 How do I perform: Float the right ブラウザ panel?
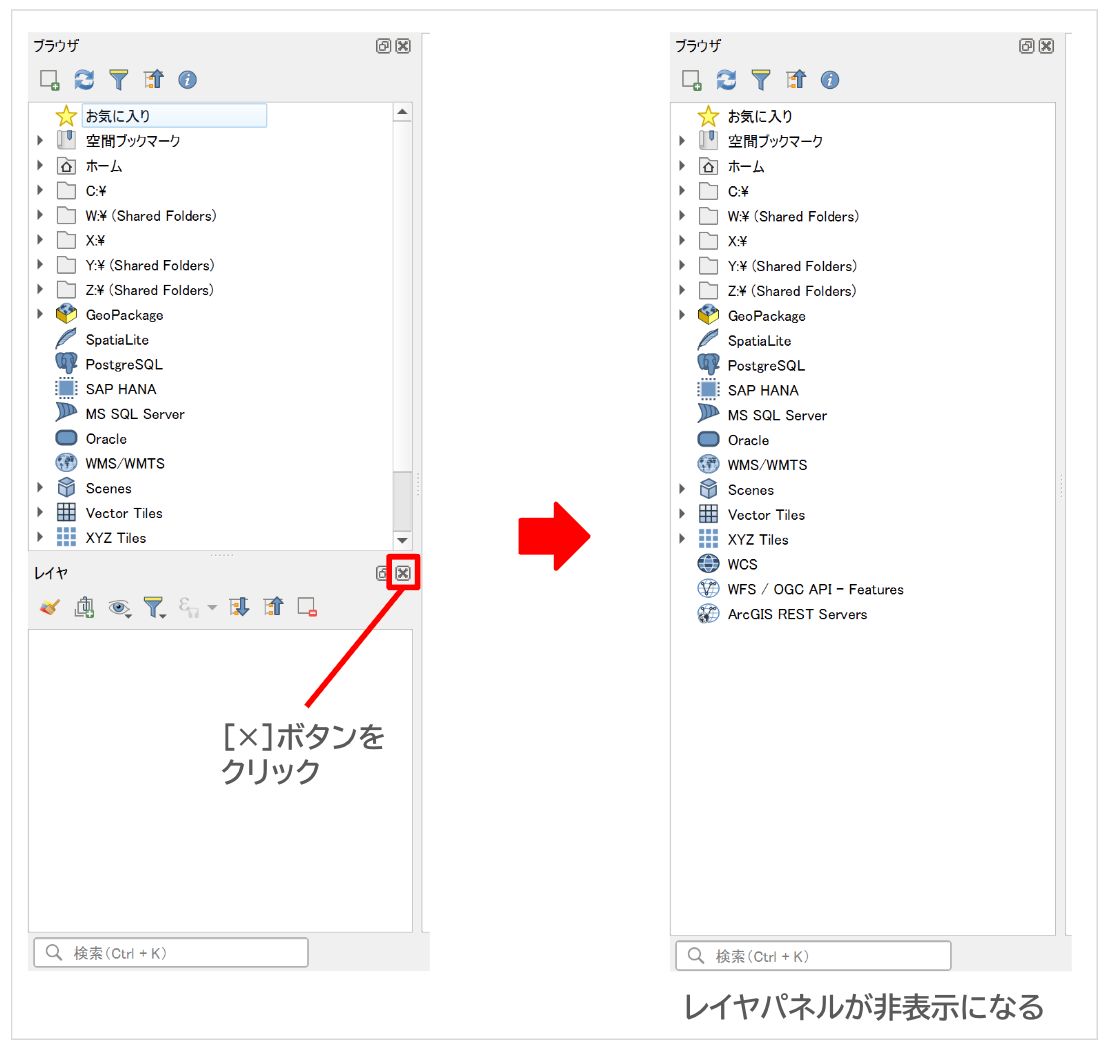(x=1026, y=46)
